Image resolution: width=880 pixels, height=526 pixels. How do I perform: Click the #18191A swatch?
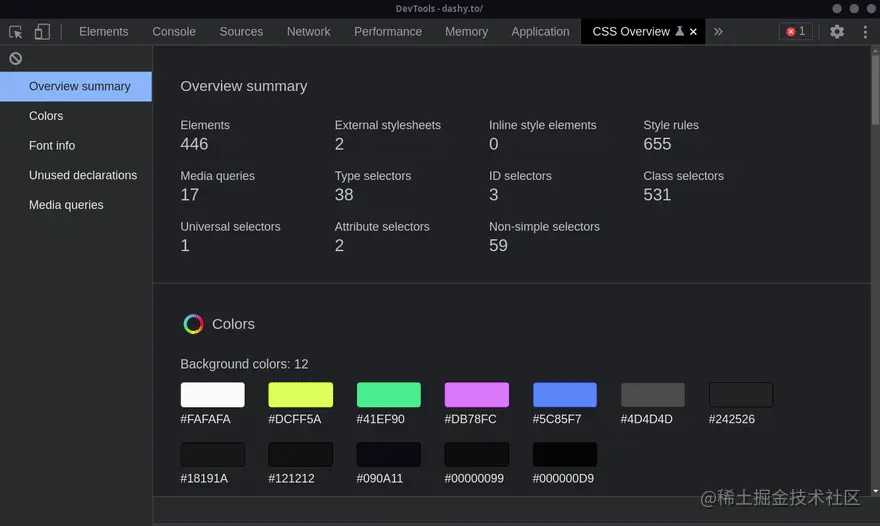213,454
